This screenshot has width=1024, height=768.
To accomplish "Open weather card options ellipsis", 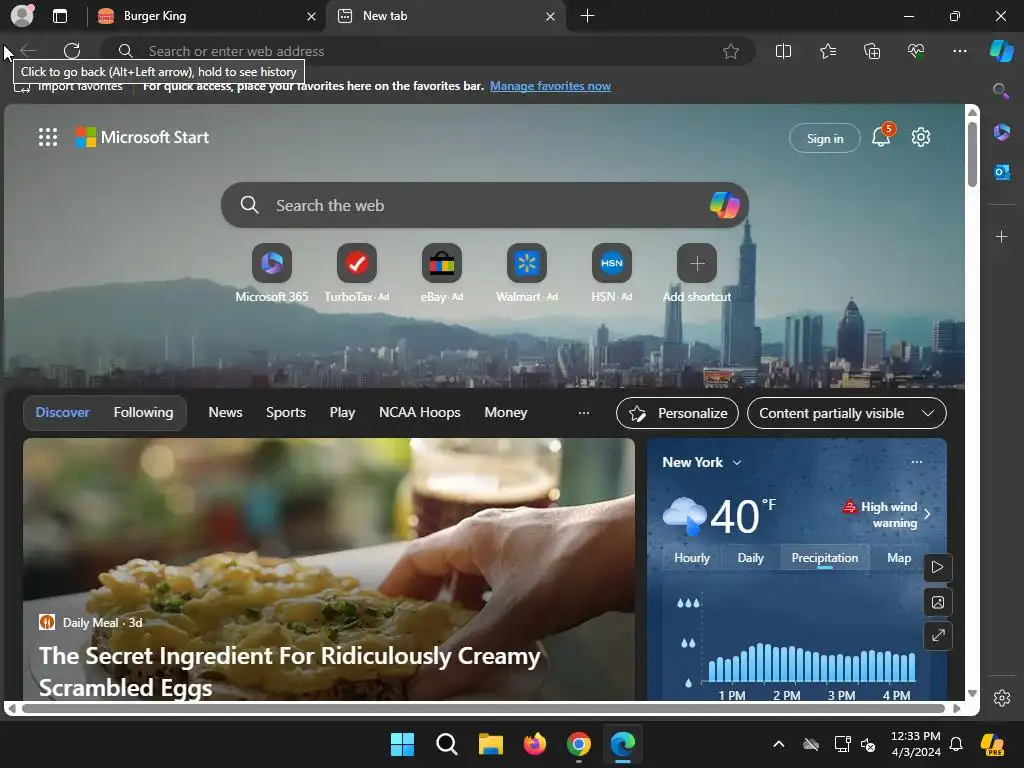I will click(917, 462).
